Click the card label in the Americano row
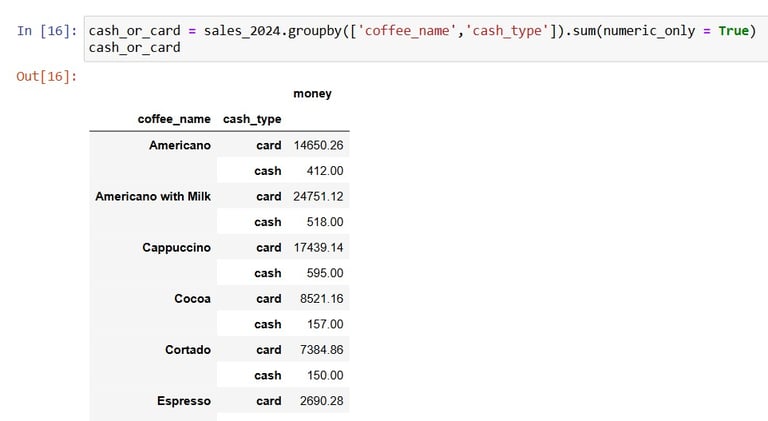The width and height of the screenshot is (768, 421). 268,145
